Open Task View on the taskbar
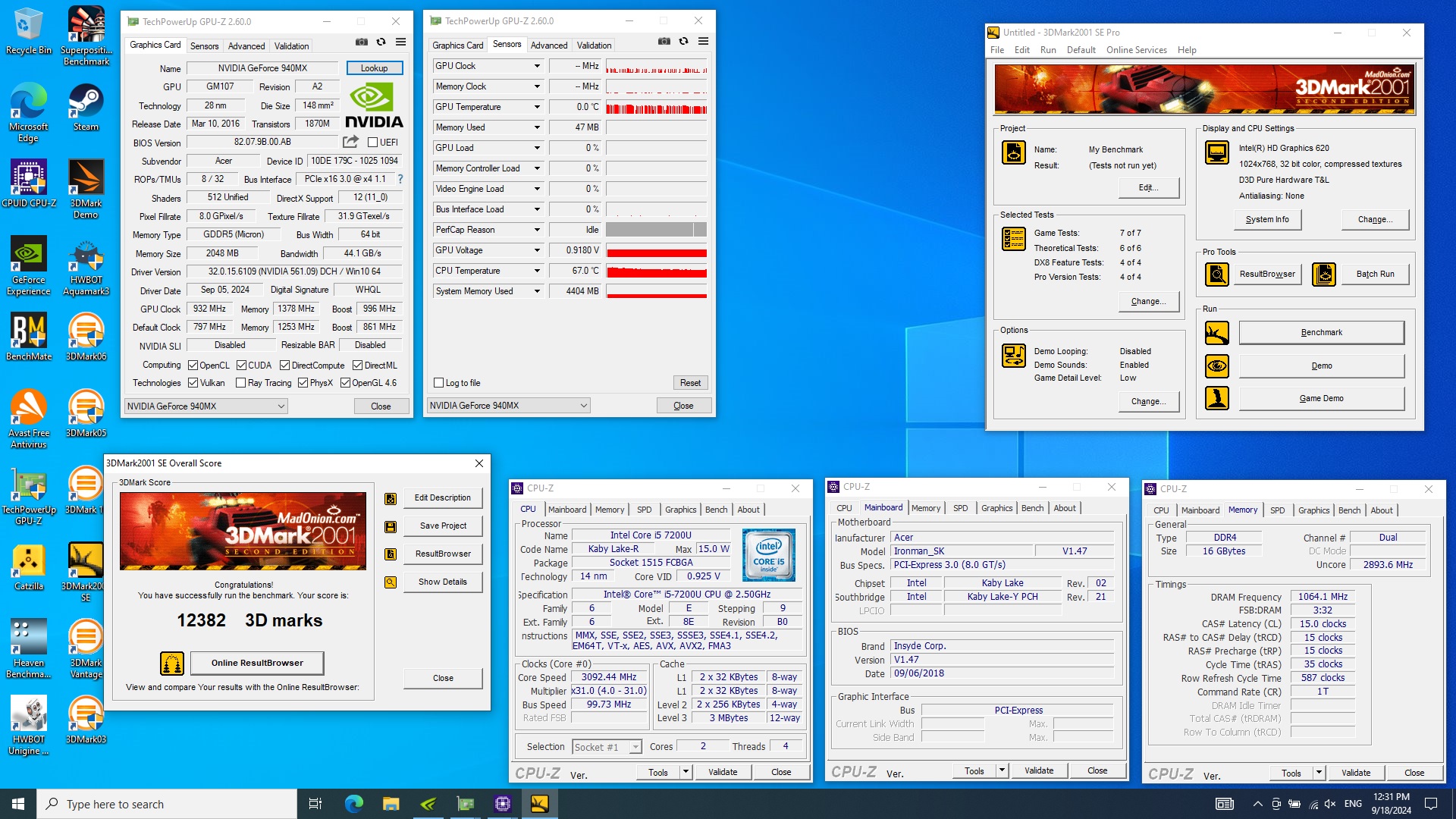Viewport: 1456px width, 819px height. click(315, 804)
